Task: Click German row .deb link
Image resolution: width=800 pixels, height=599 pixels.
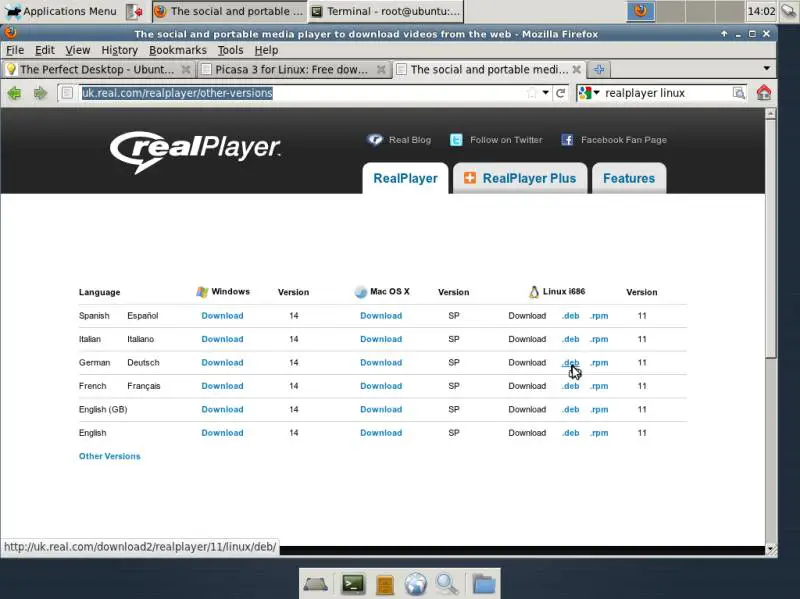Action: pos(570,362)
